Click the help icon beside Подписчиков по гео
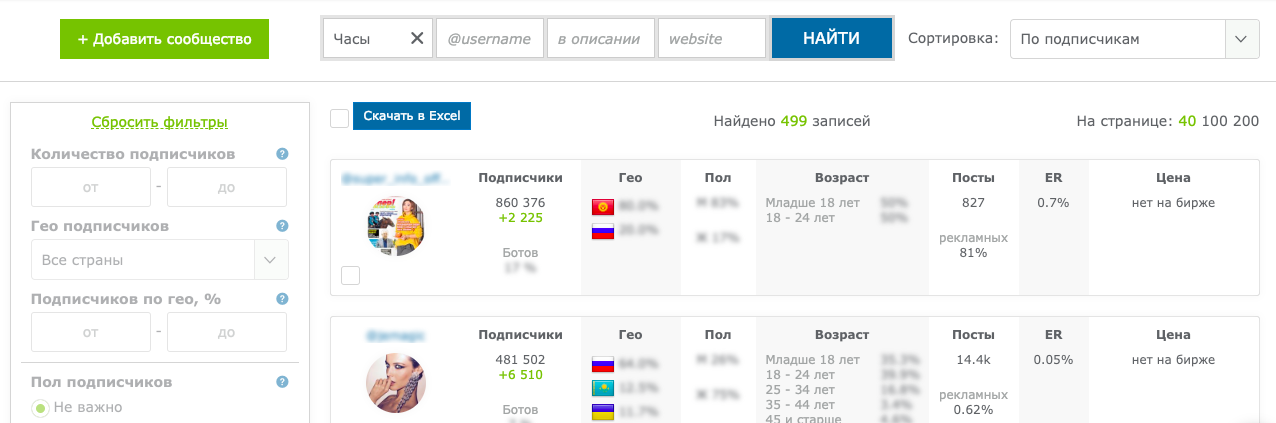This screenshot has width=1276, height=423. point(282,298)
